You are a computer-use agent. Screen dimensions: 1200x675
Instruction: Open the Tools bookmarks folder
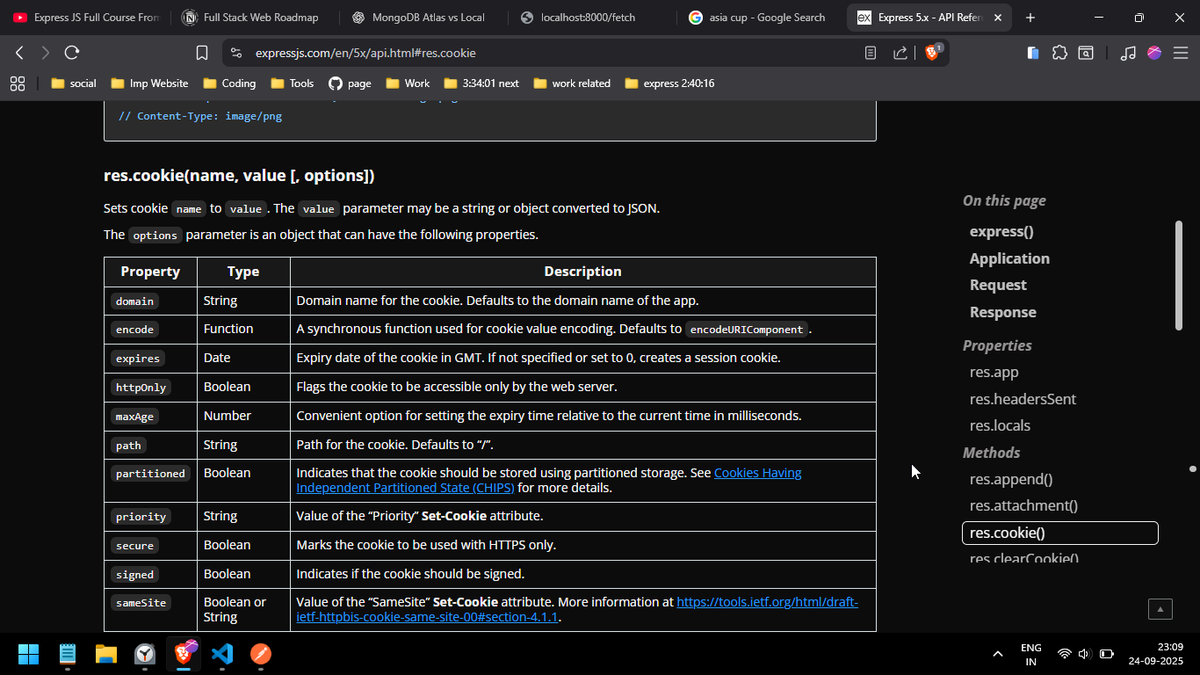(x=292, y=83)
